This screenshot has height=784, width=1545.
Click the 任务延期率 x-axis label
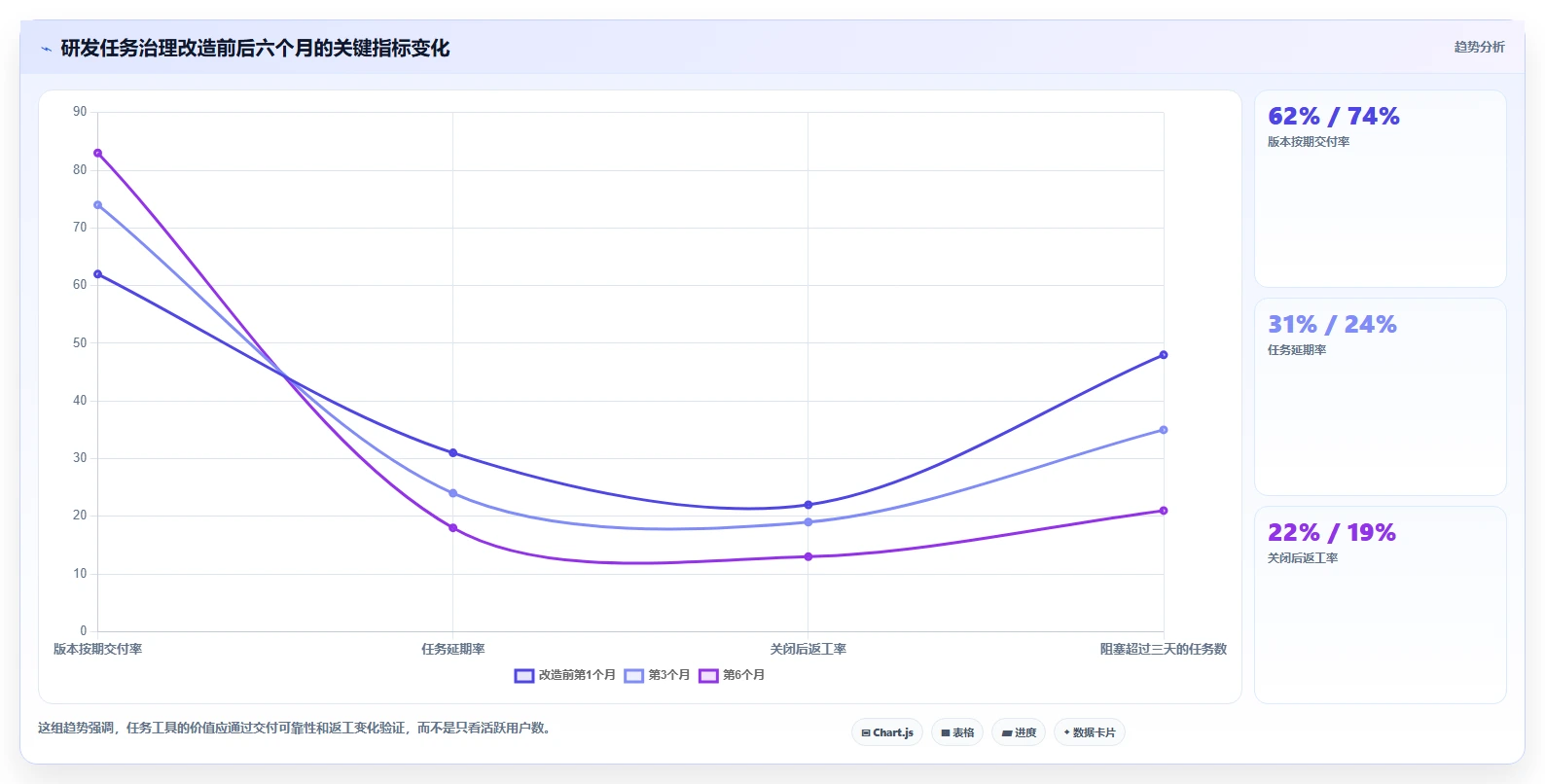coord(452,649)
